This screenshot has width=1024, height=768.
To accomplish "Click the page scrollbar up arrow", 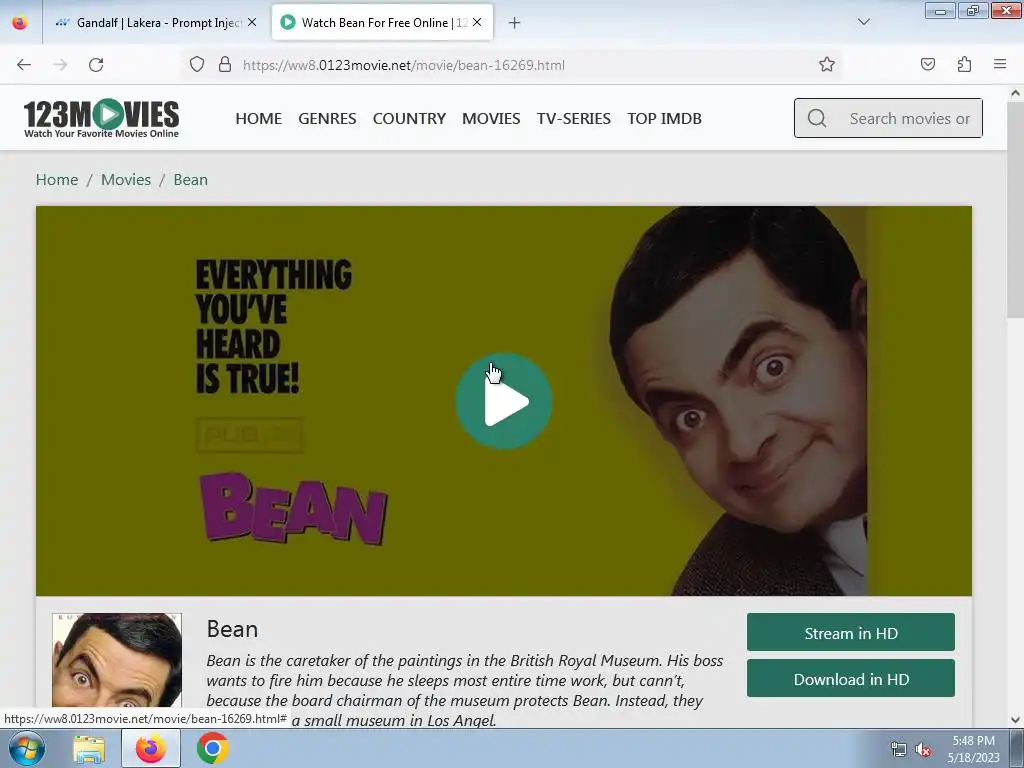I will point(1016,93).
